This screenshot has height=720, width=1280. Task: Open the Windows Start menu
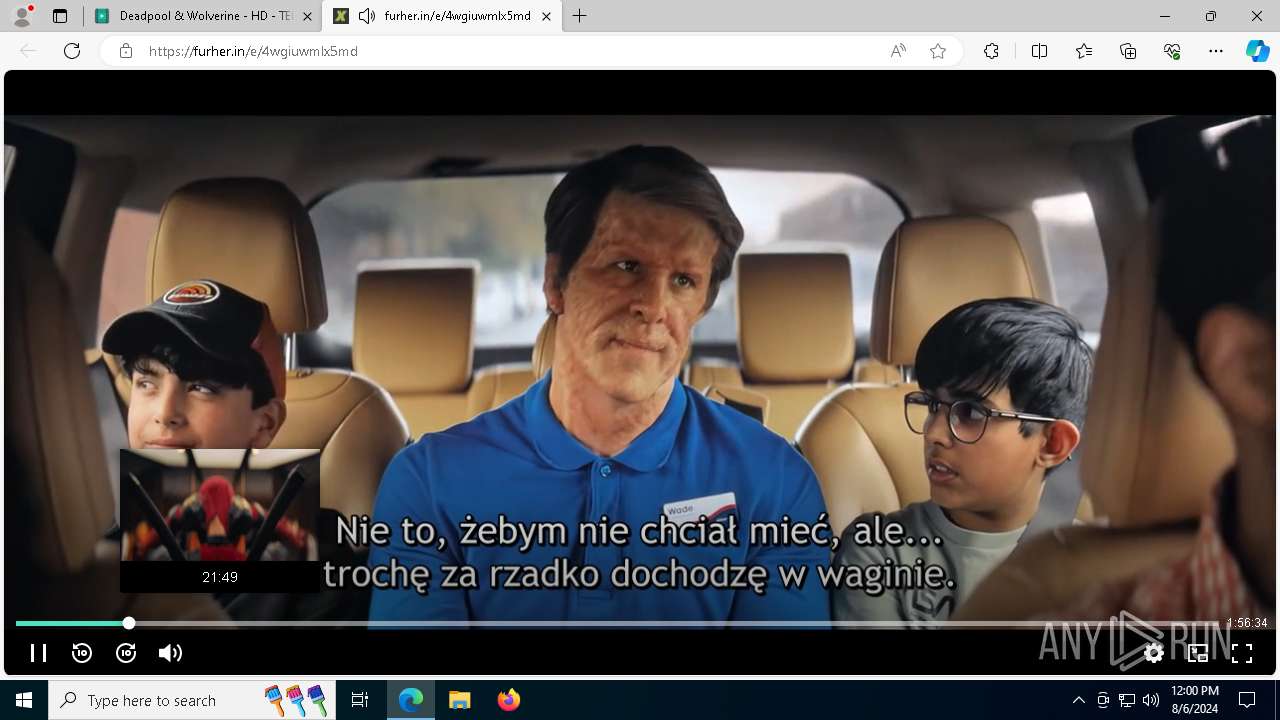tap(24, 700)
